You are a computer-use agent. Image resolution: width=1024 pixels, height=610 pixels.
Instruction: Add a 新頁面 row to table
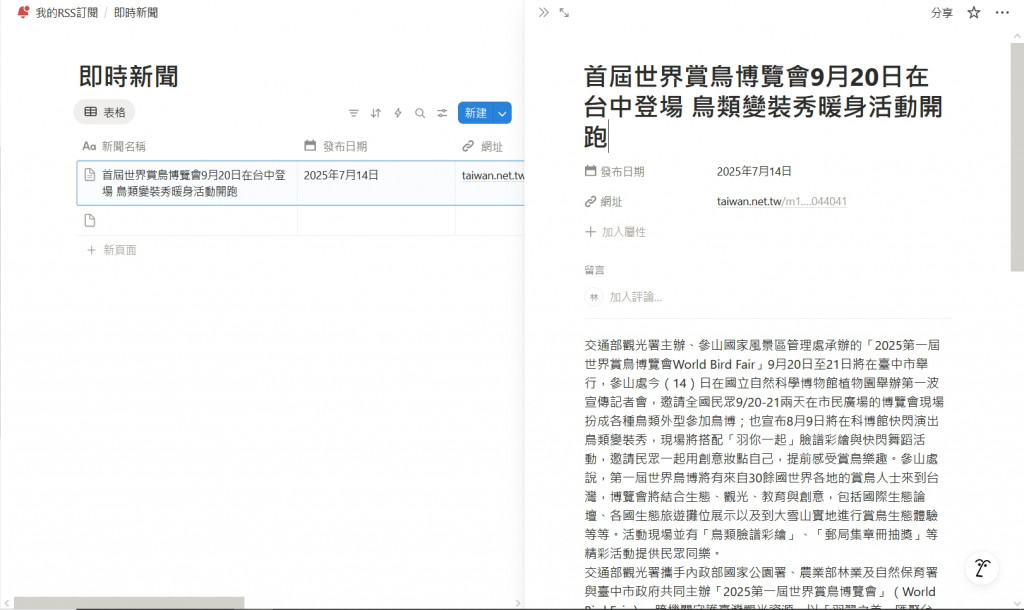click(x=112, y=250)
